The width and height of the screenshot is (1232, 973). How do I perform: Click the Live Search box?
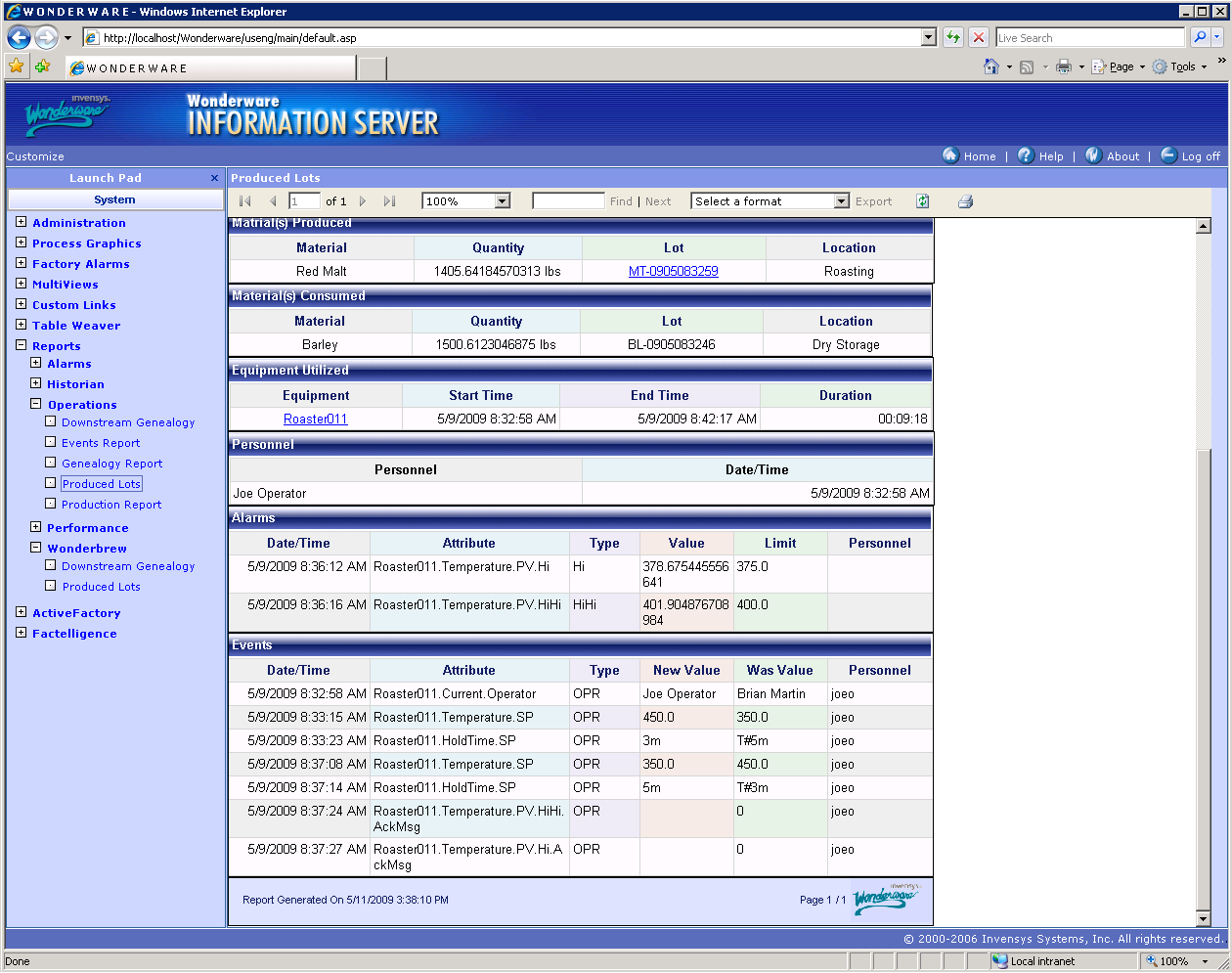click(x=1090, y=37)
